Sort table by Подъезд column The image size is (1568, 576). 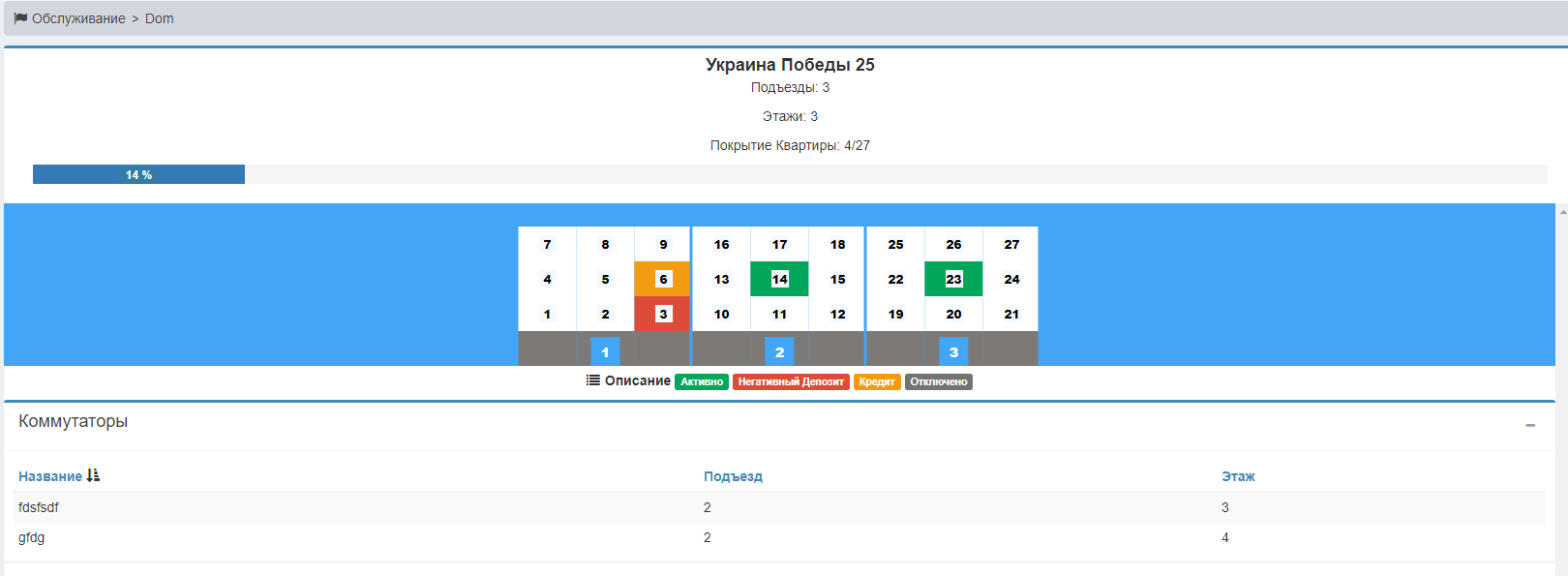coord(733,476)
